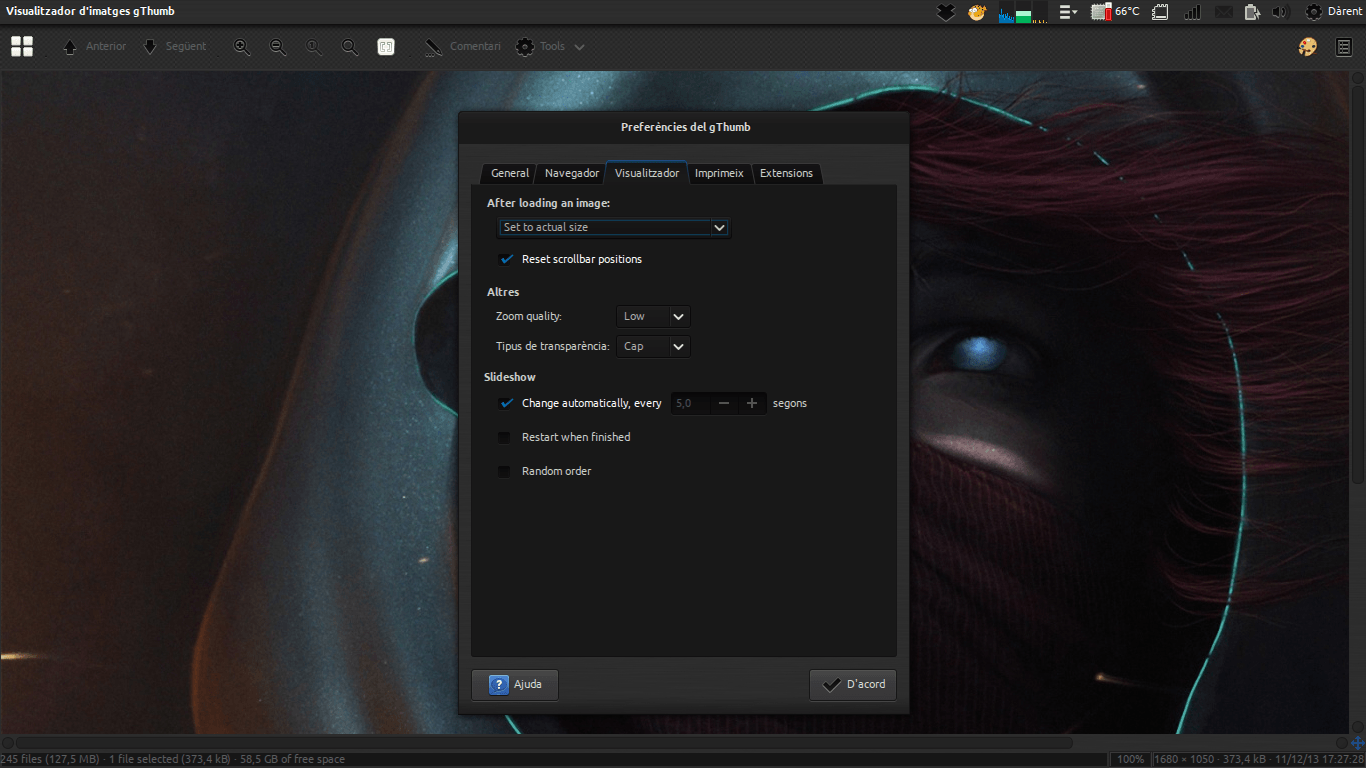Click the slideshow seconds input field
The height and width of the screenshot is (768, 1366).
690,403
